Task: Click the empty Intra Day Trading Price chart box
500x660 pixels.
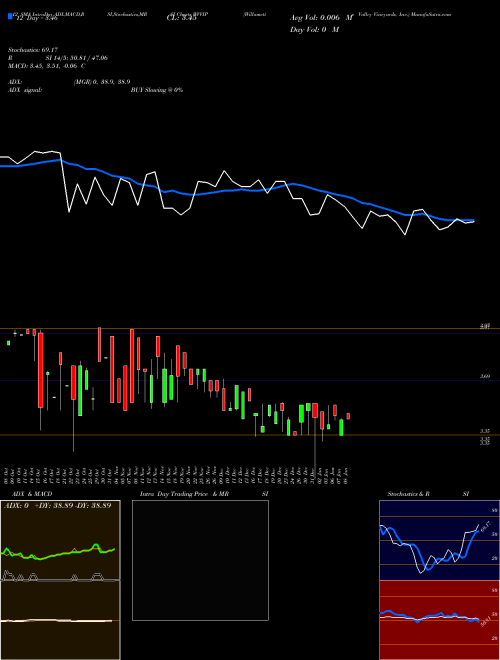Action: tap(200, 560)
